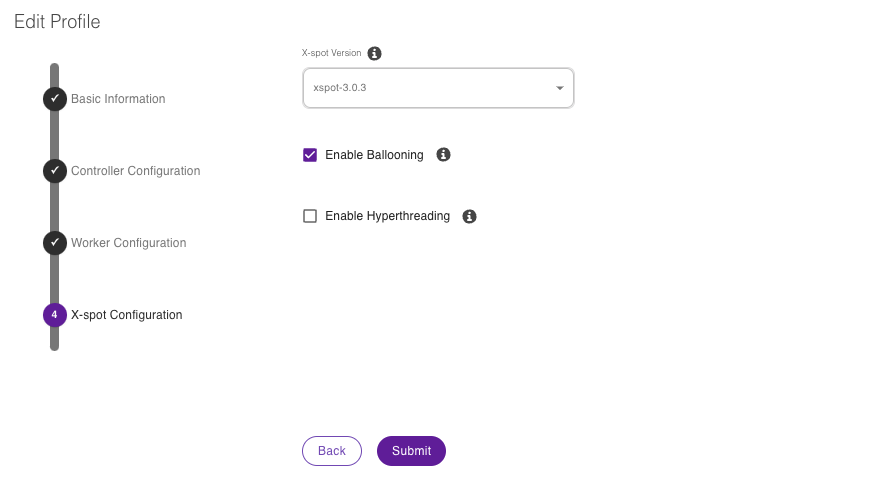Go to Controller Configuration step
Image resolution: width=873 pixels, height=484 pixels.
(135, 171)
